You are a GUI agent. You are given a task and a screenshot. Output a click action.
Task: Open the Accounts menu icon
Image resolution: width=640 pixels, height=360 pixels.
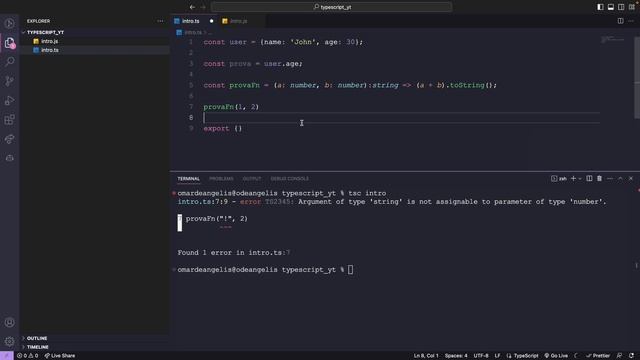(9, 322)
